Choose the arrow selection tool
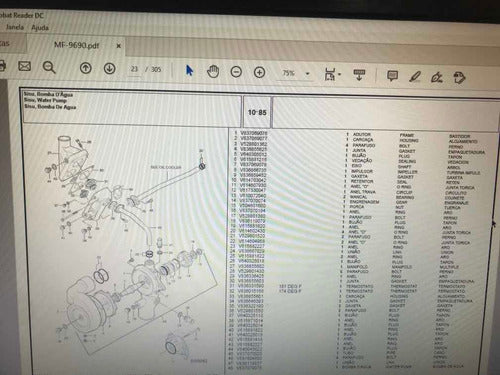 189,71
